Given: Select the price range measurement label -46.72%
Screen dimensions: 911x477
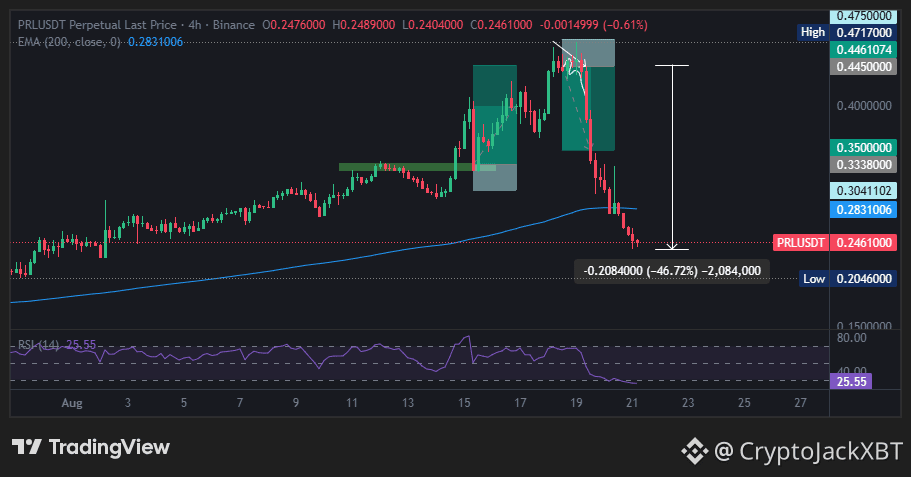Looking at the screenshot, I should tap(672, 271).
